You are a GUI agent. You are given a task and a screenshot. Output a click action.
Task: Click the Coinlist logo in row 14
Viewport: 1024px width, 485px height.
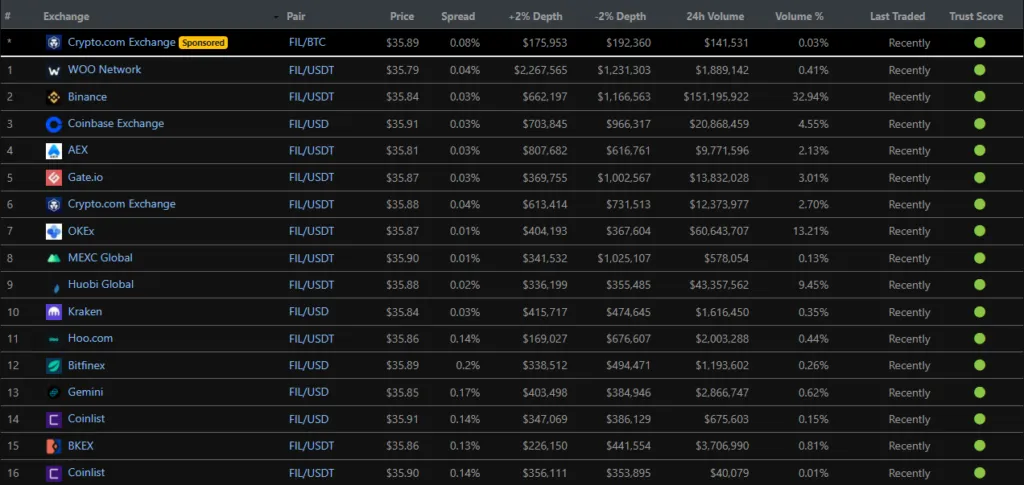point(54,419)
